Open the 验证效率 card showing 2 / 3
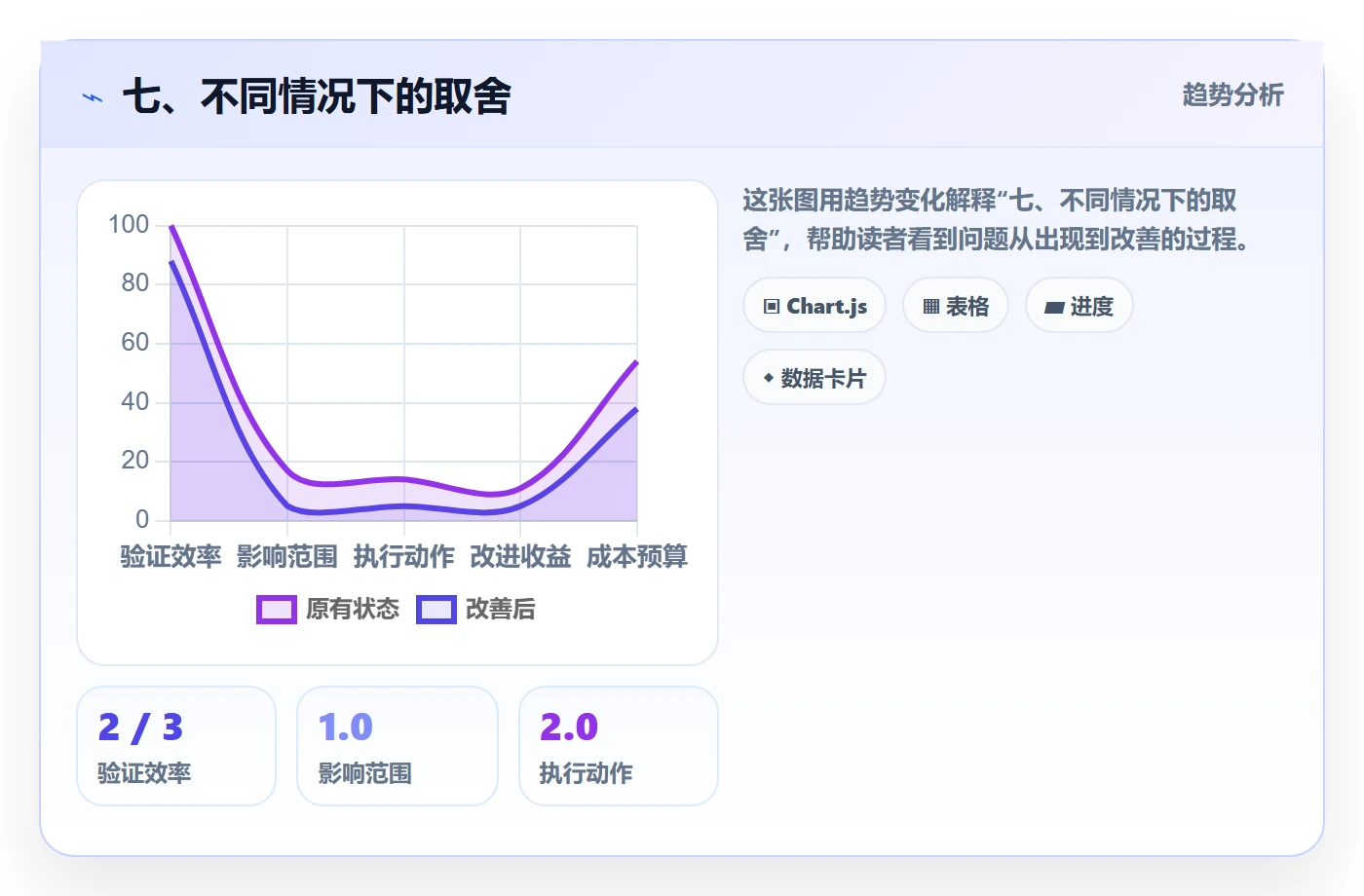 coord(176,746)
